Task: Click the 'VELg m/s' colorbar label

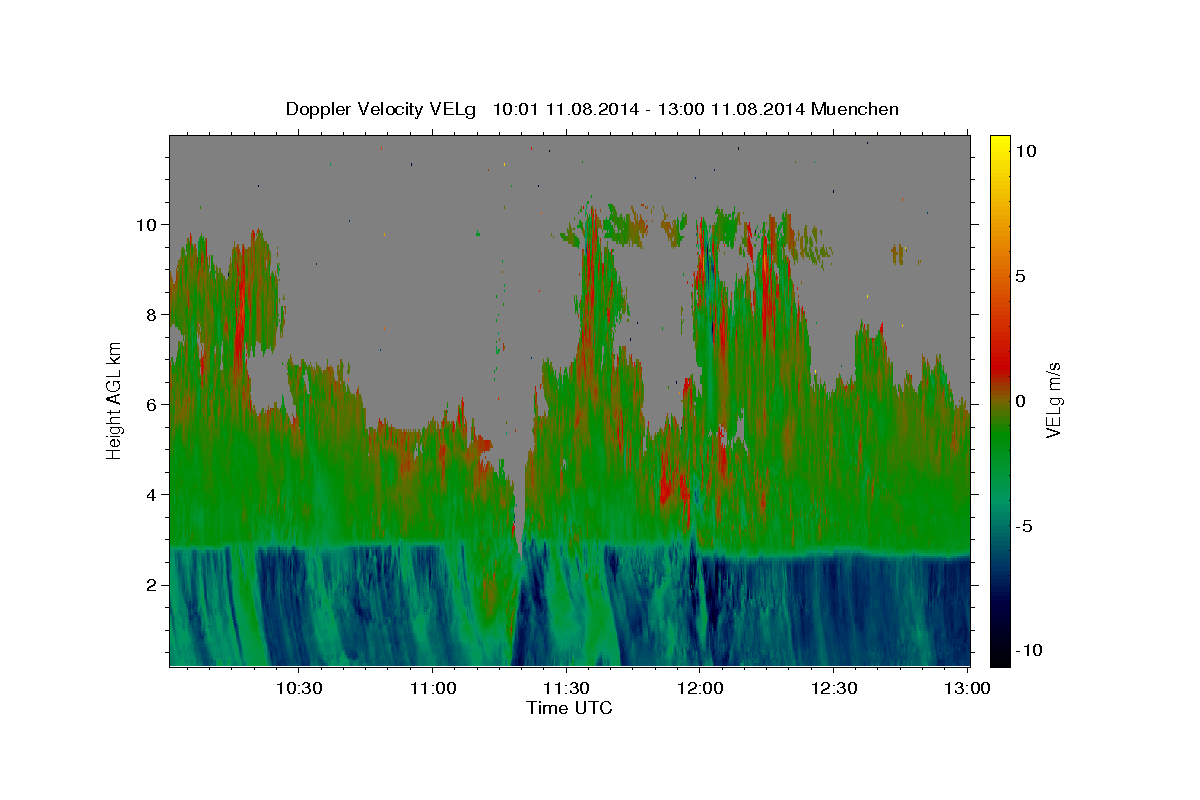Action: pos(1054,400)
